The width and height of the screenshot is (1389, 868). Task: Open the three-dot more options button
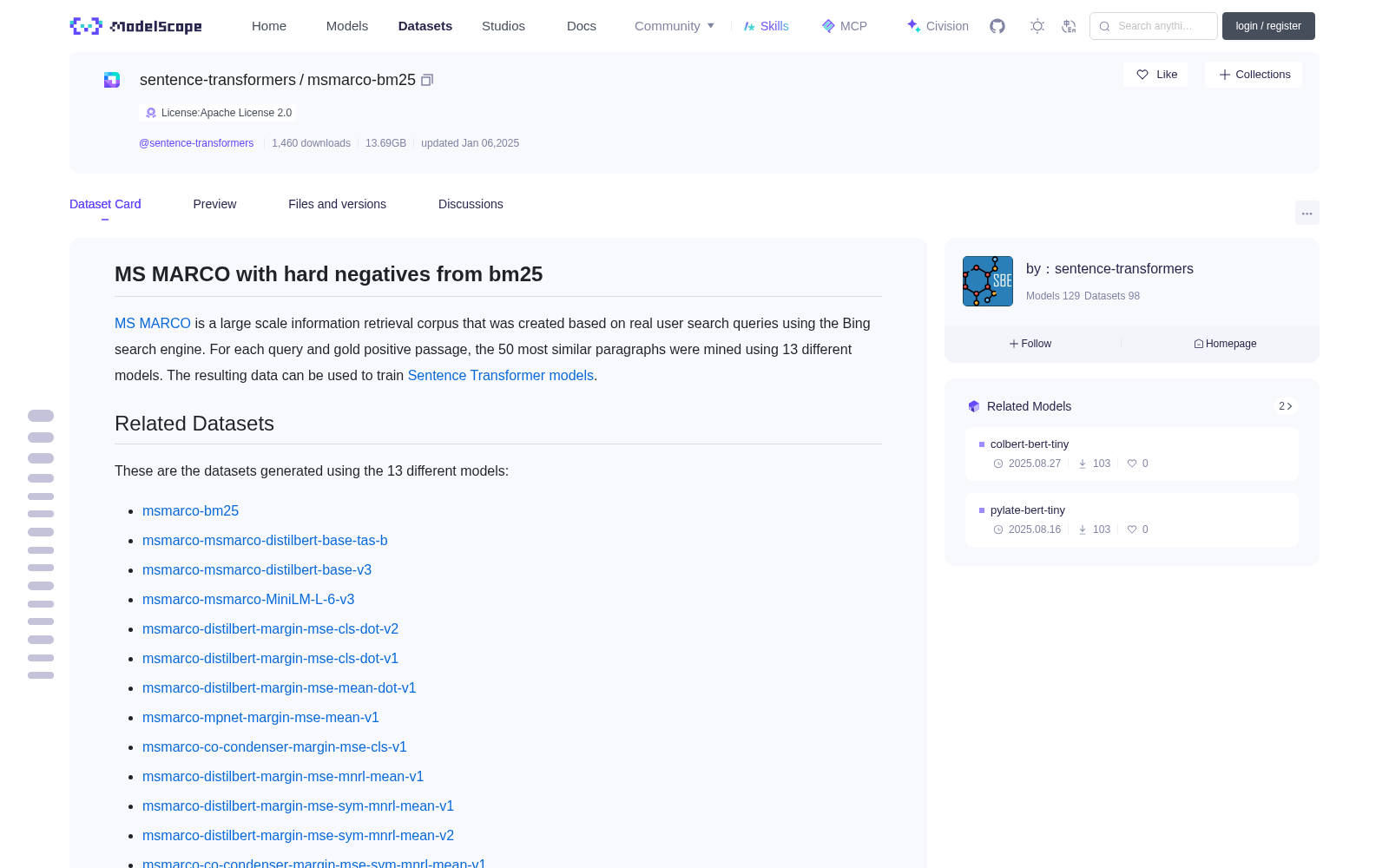point(1307,213)
